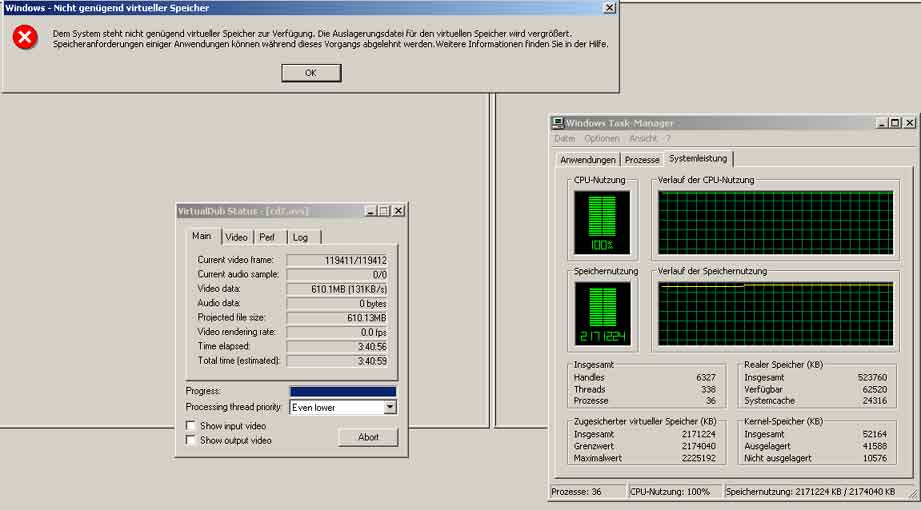Click the Nicht ausgelagert value 10576
The width and height of the screenshot is (921, 510).
875,458
